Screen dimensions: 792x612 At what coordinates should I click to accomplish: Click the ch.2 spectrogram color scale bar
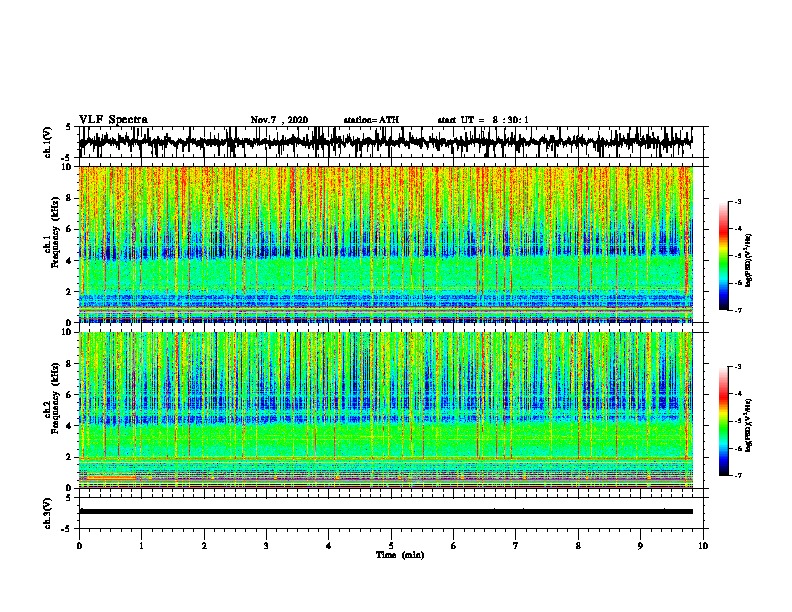tap(724, 421)
